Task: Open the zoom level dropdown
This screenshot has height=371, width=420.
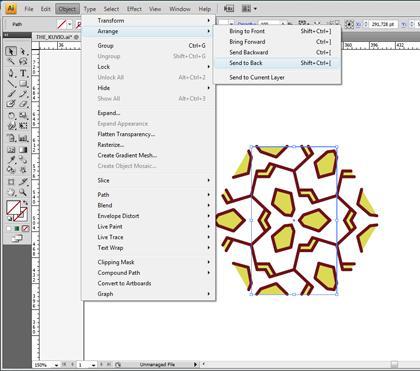Action: pos(56,365)
